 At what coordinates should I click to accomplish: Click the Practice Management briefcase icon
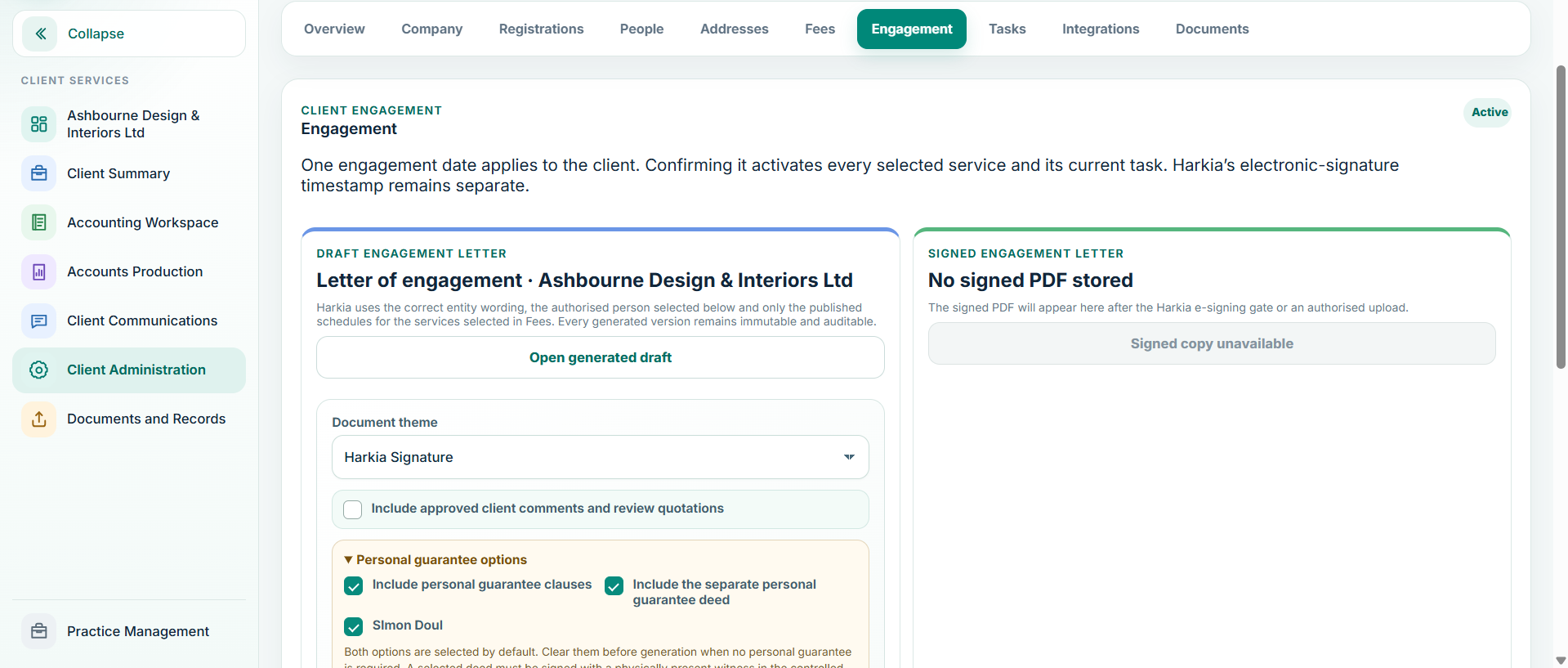coord(38,631)
